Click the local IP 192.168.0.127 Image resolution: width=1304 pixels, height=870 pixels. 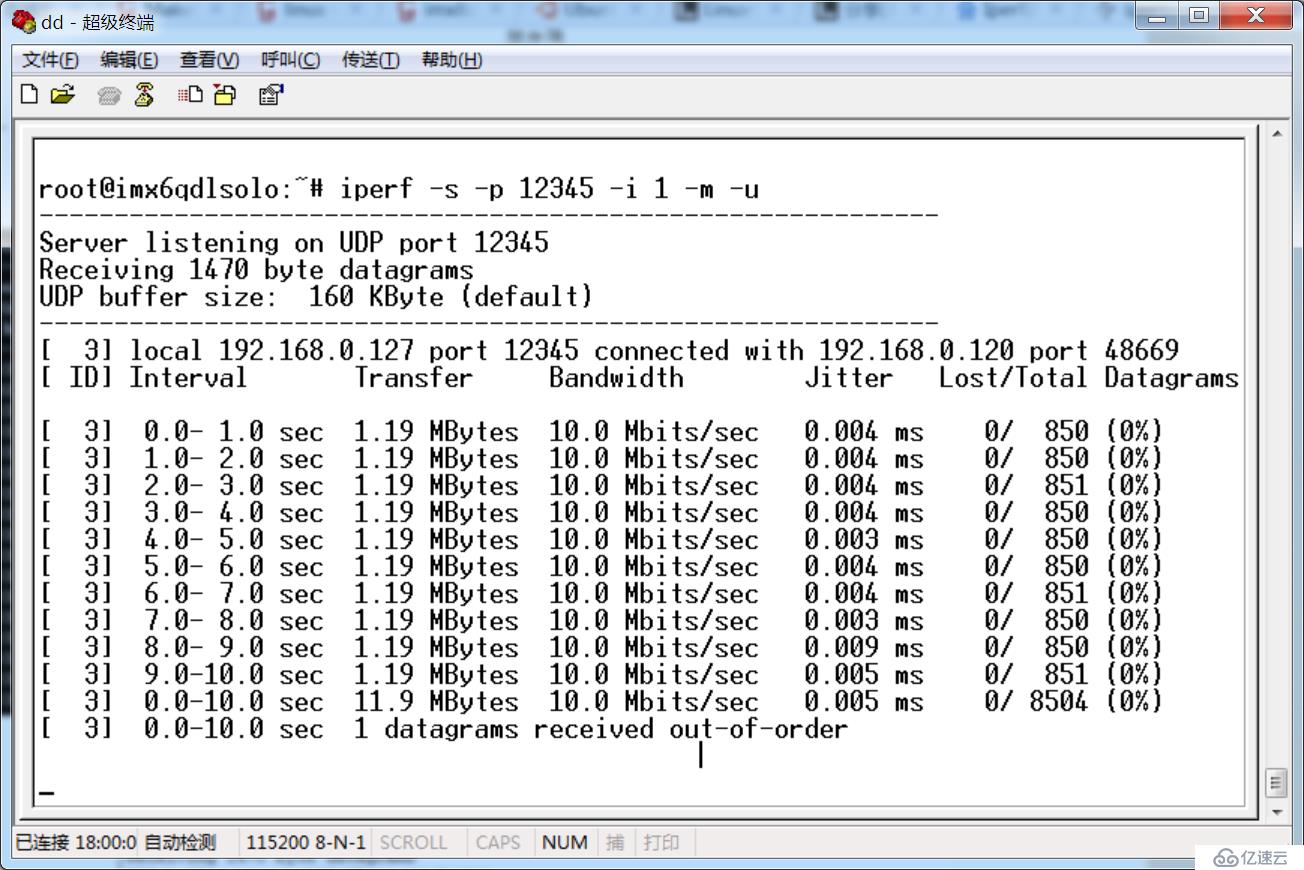[316, 350]
